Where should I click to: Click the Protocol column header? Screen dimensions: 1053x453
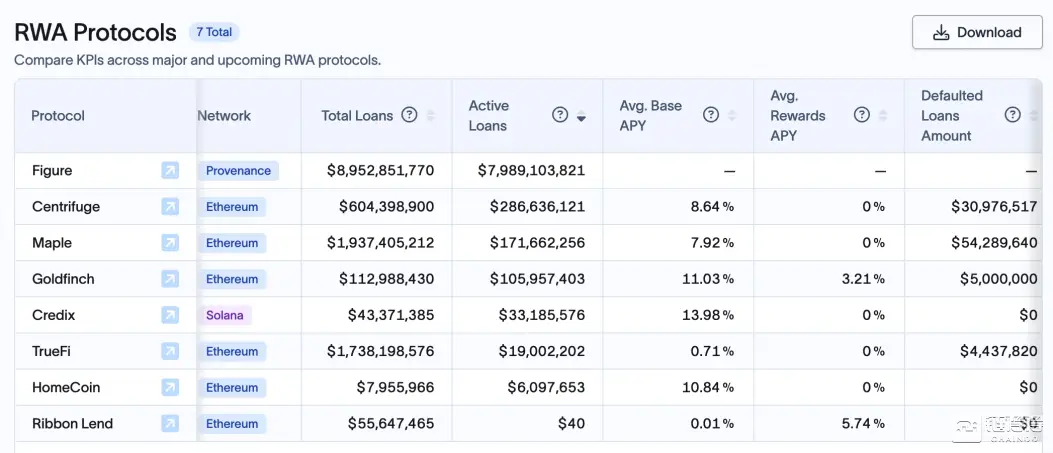pos(58,116)
